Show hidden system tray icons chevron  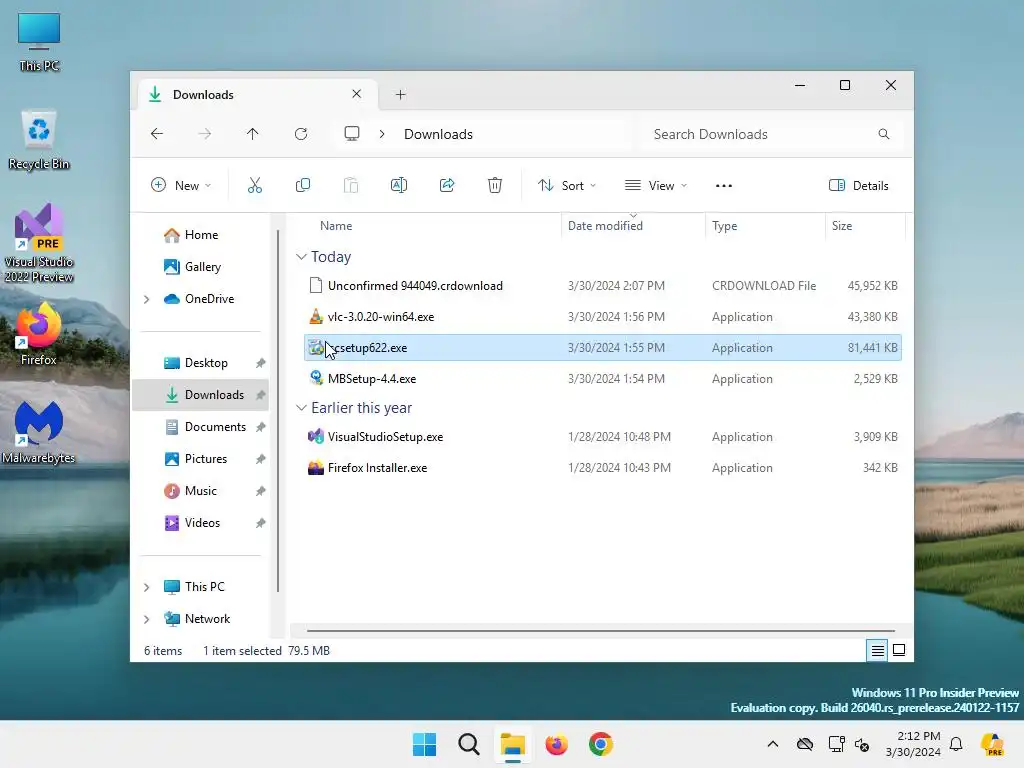(773, 744)
